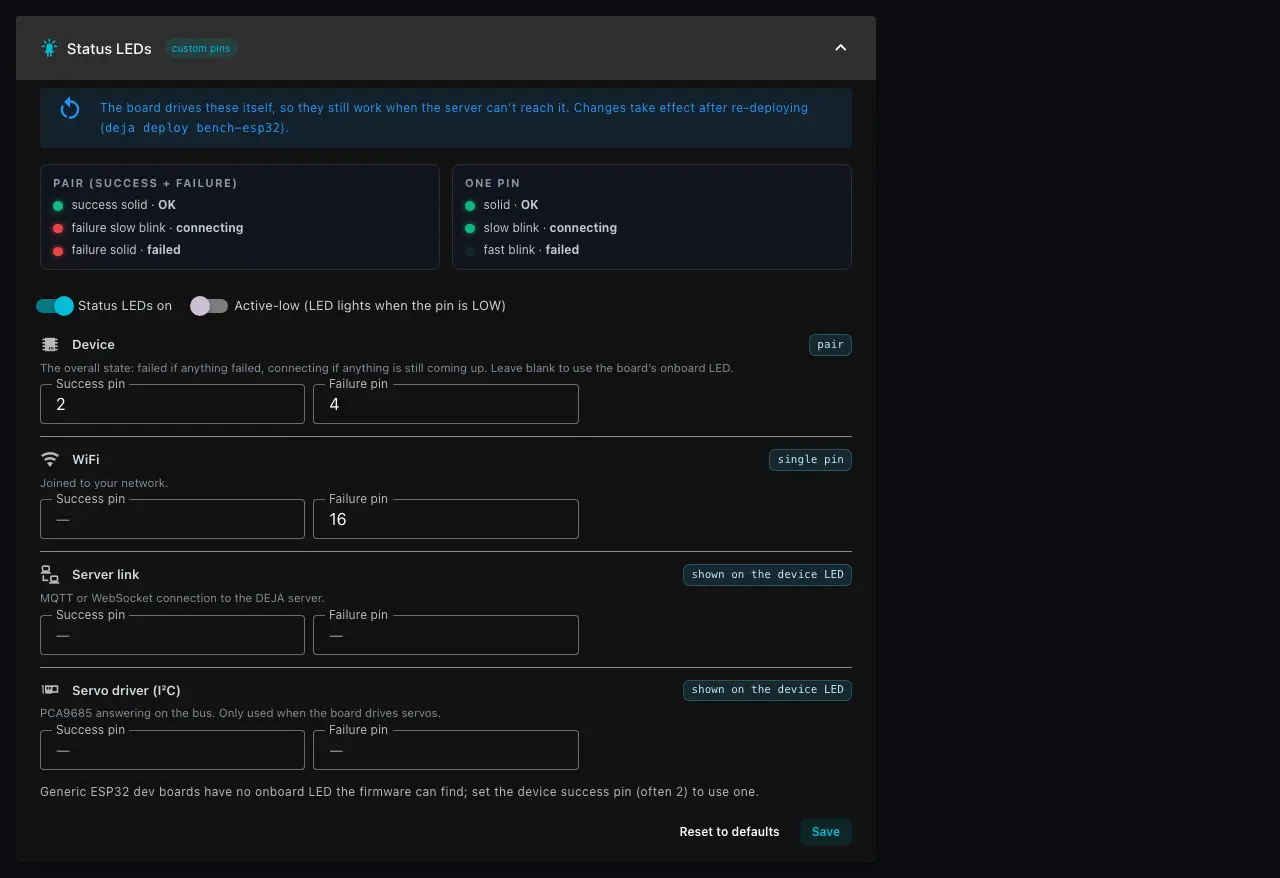
Task: Click "shown on the device LED" tag for Servo driver
Action: [767, 690]
